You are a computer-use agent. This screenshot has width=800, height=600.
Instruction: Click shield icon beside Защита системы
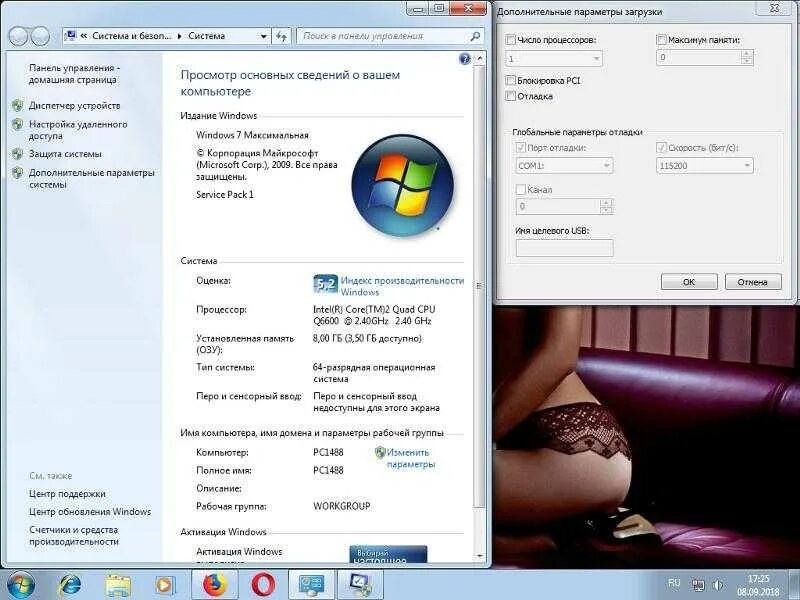click(x=17, y=154)
